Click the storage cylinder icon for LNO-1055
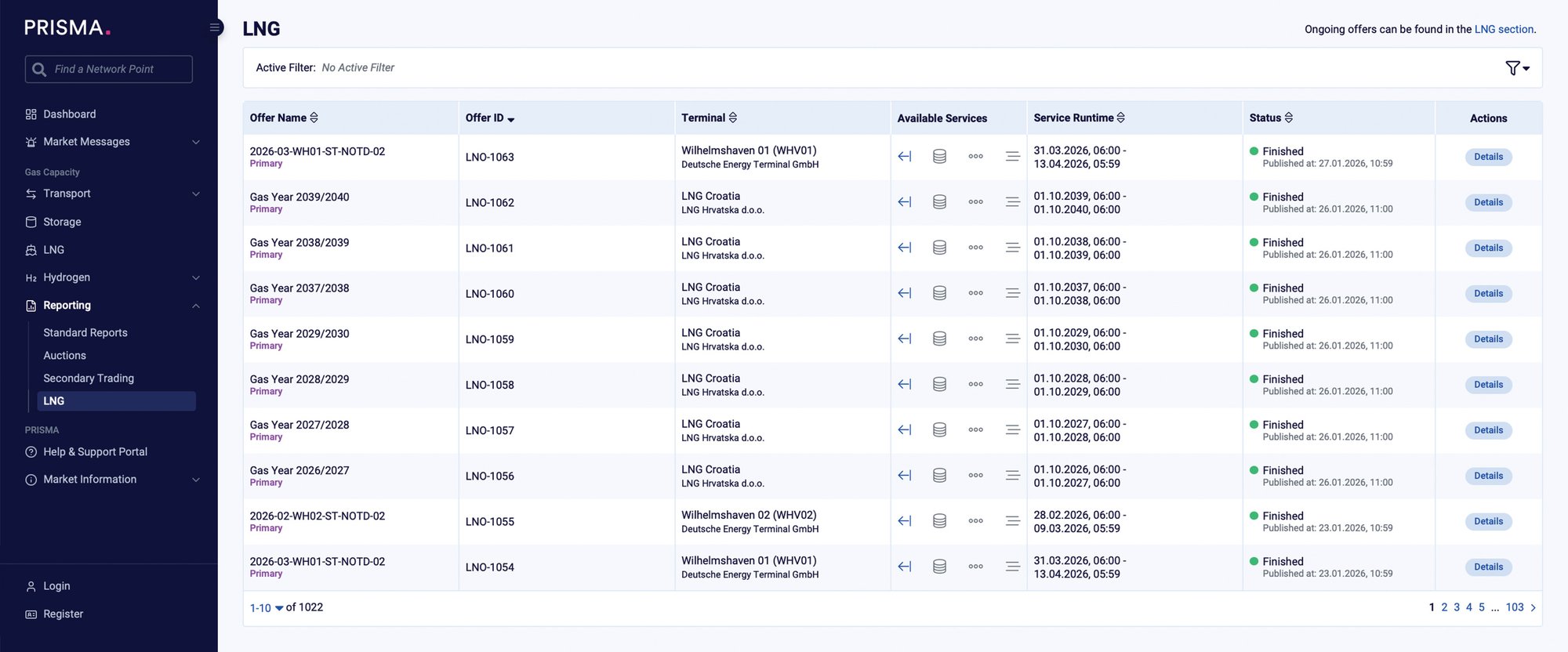 pyautogui.click(x=939, y=521)
